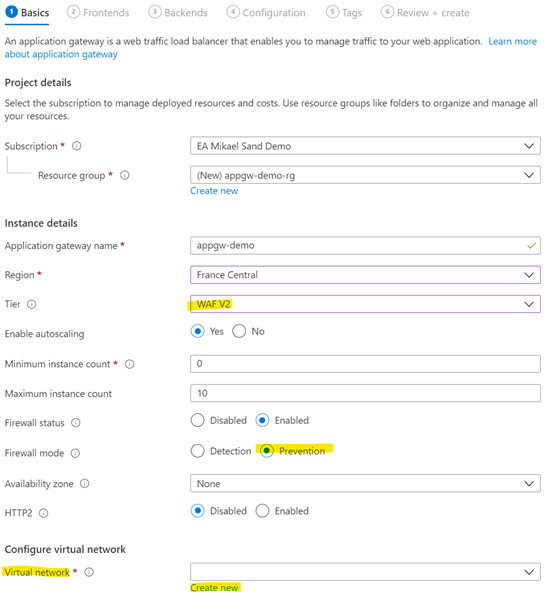Click the Maximum instance count field
The width and height of the screenshot is (560, 600).
click(365, 393)
